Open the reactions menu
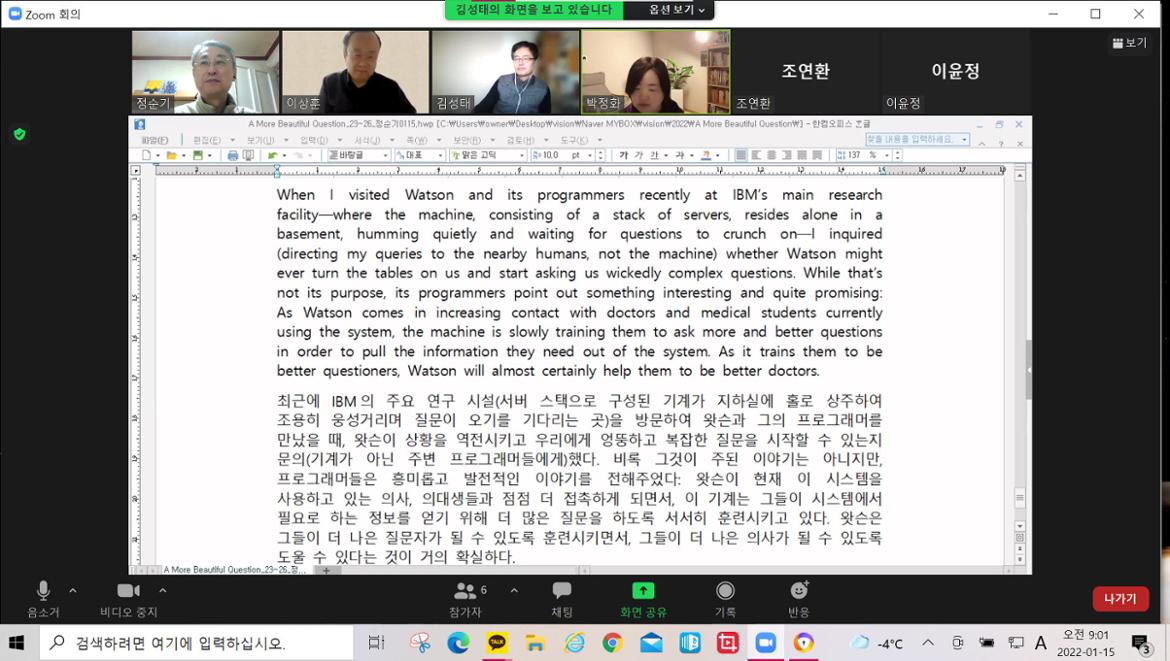 pyautogui.click(x=798, y=597)
